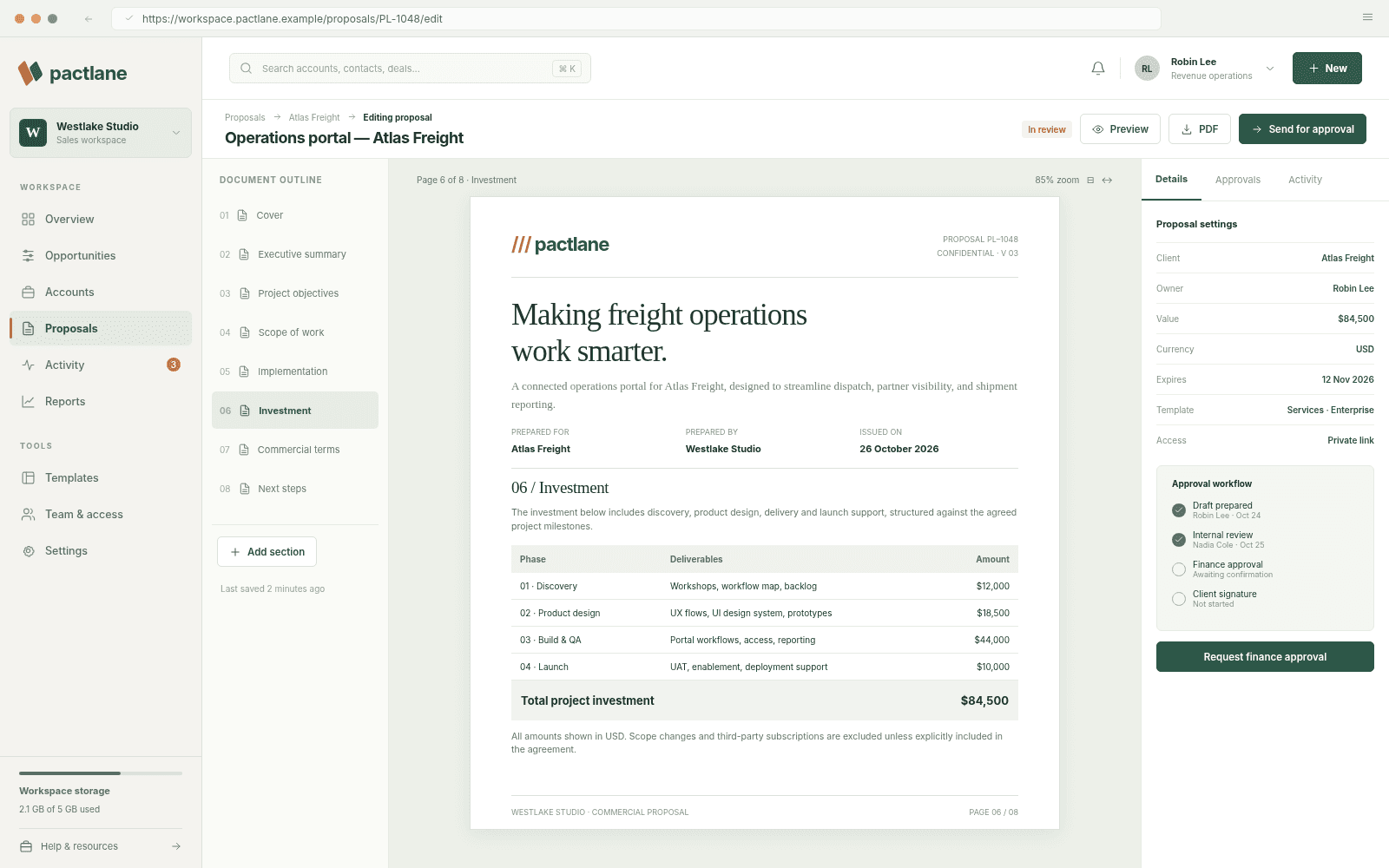The height and width of the screenshot is (868, 1389).
Task: Open Executive summary in the outline
Action: pos(295,254)
